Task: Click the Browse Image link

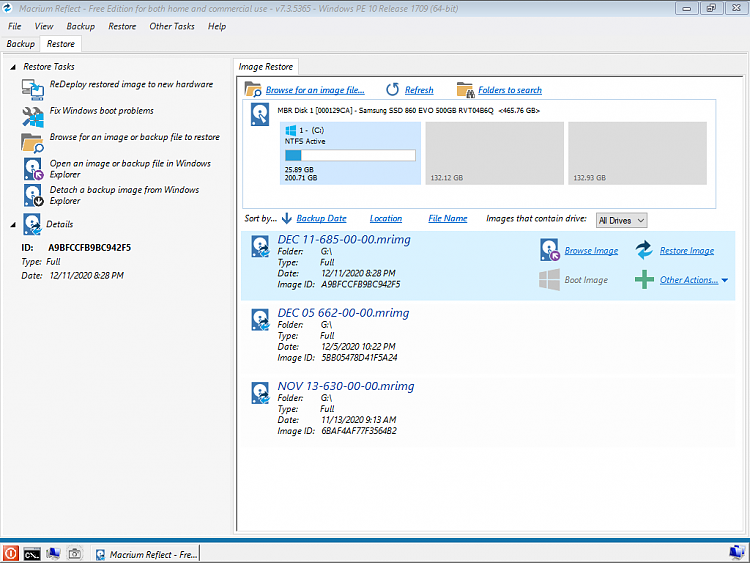Action: (x=591, y=251)
